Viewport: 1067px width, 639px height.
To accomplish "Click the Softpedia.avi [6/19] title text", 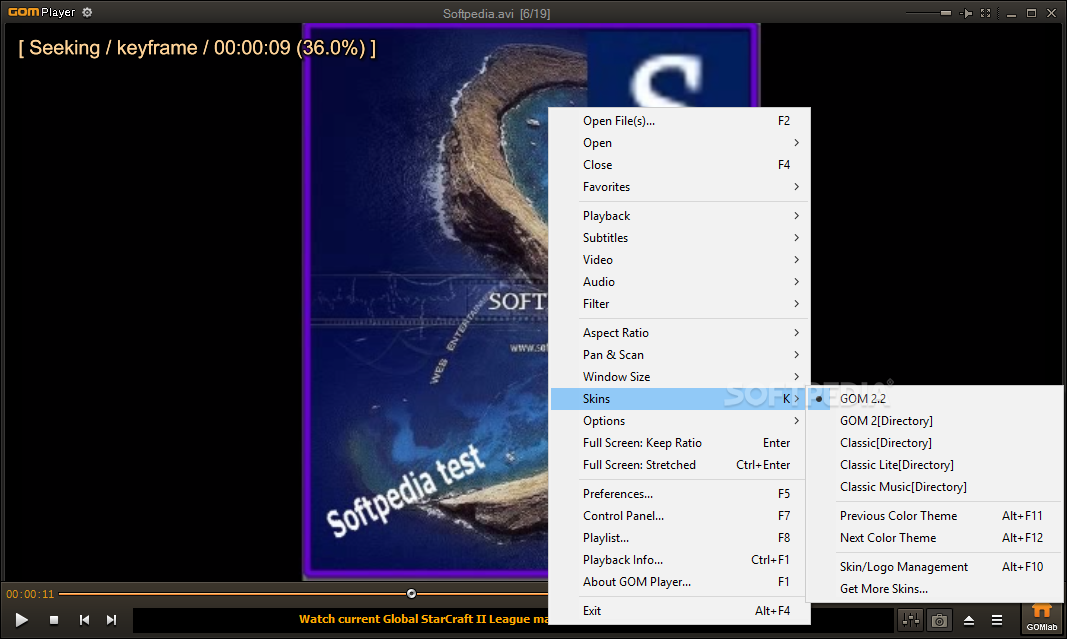I will [x=496, y=14].
